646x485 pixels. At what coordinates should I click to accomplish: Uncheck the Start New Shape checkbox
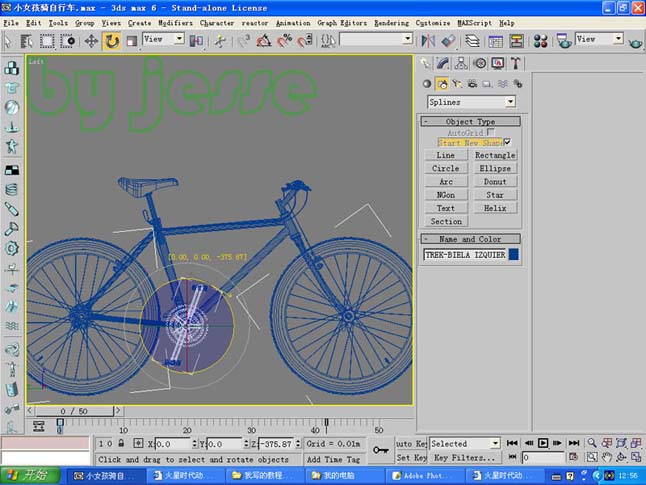tap(507, 142)
